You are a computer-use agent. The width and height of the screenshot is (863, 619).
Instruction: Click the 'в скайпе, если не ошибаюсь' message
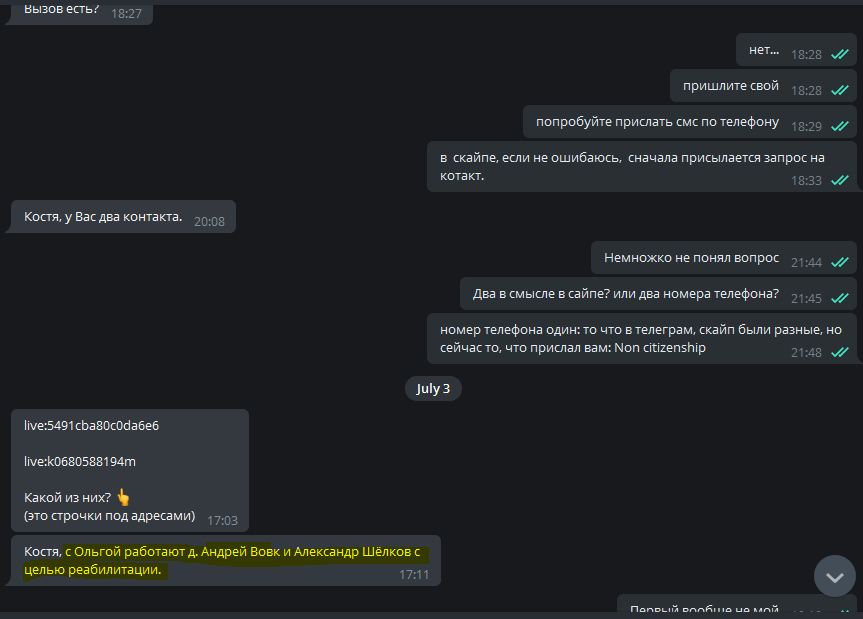[642, 167]
